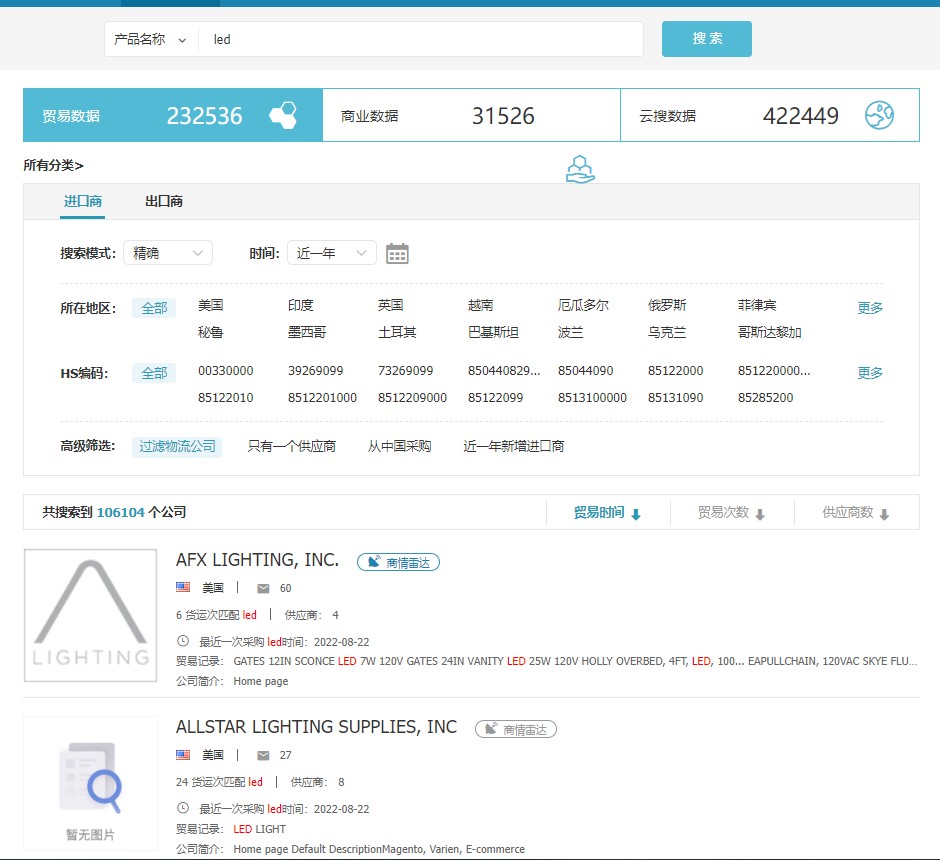
Task: Click the radar badge beside AFX LIGHTING
Action: [x=398, y=562]
